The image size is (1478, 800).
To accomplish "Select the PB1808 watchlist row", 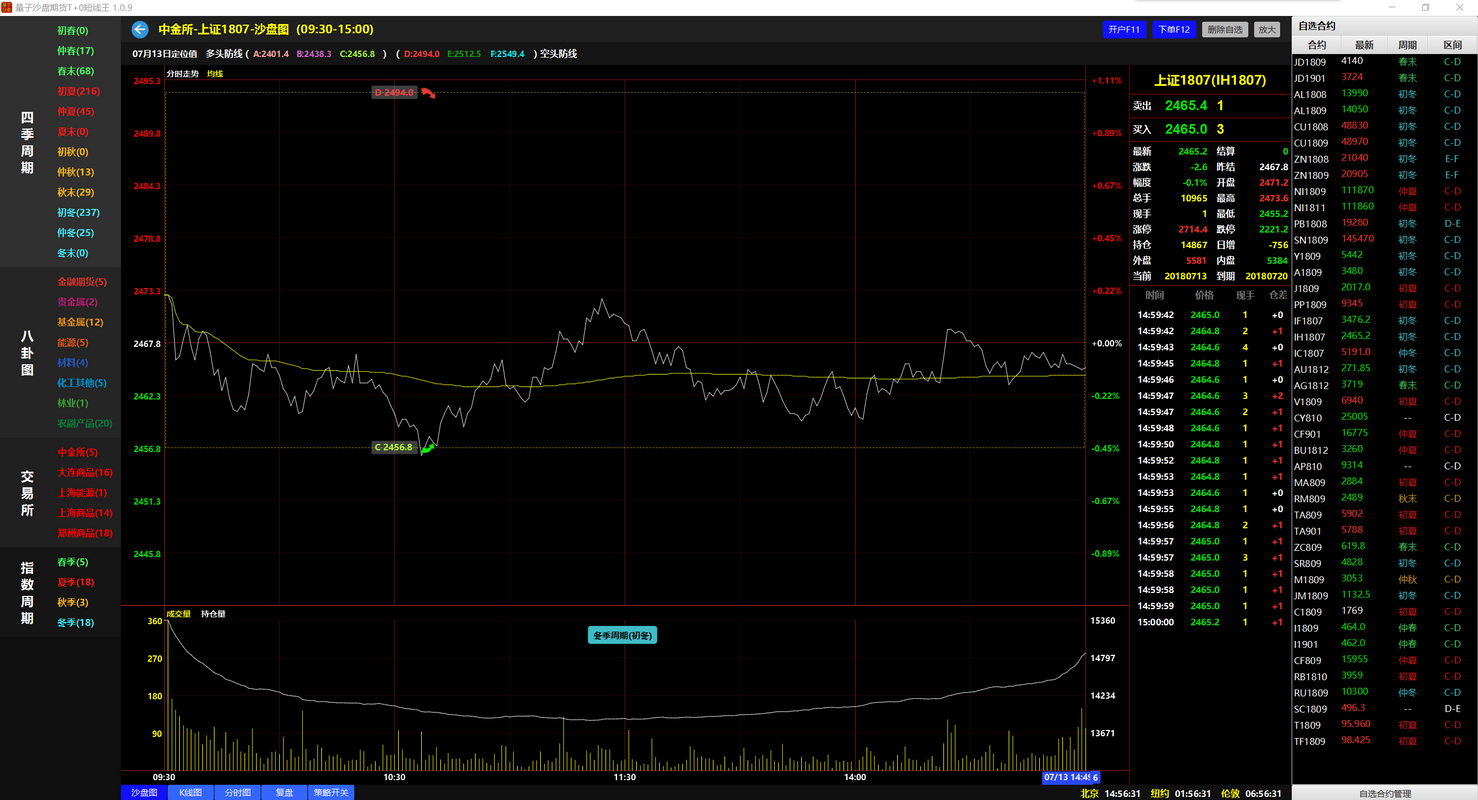I will click(1384, 223).
